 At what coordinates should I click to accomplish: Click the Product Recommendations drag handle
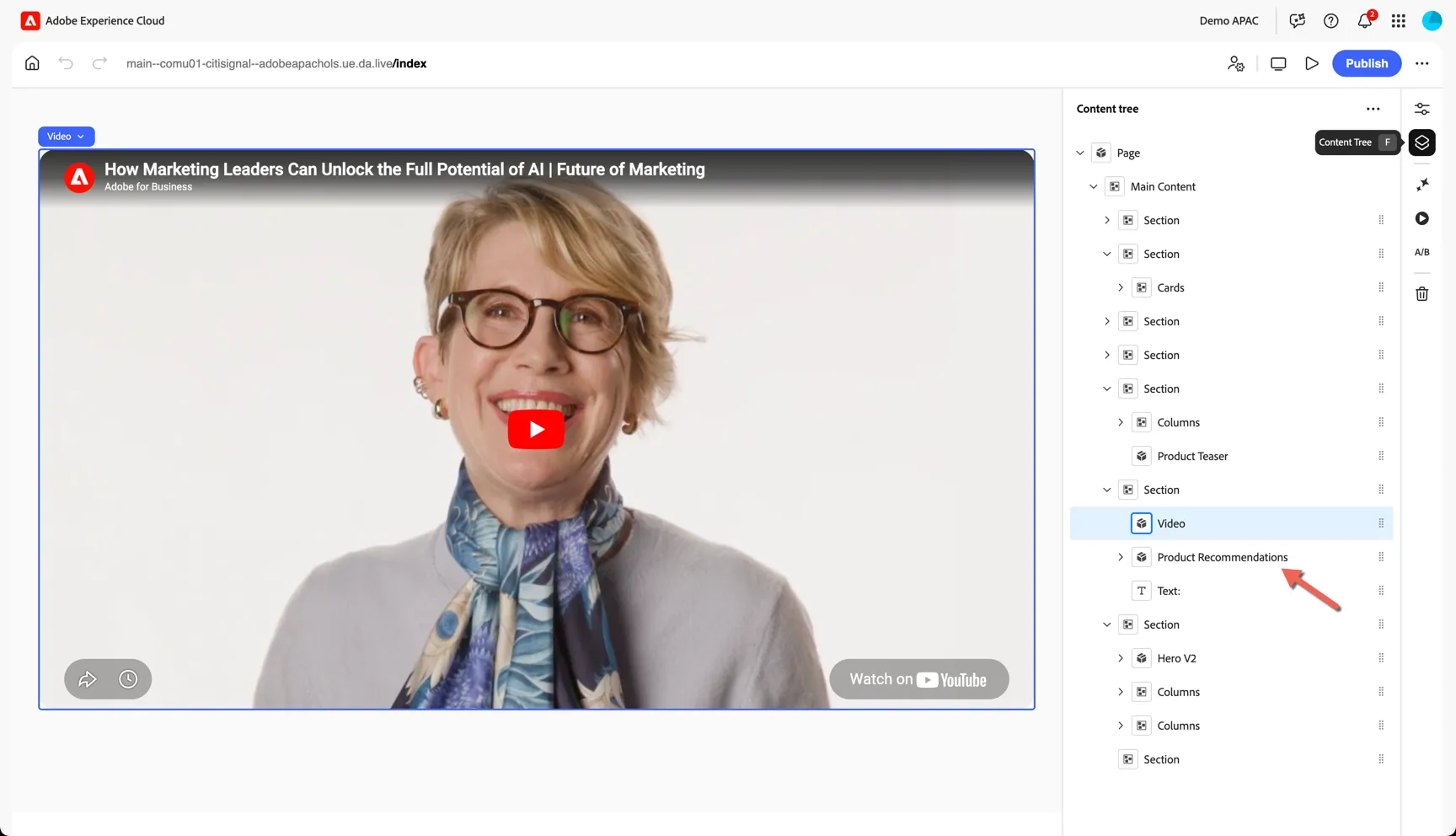1381,557
